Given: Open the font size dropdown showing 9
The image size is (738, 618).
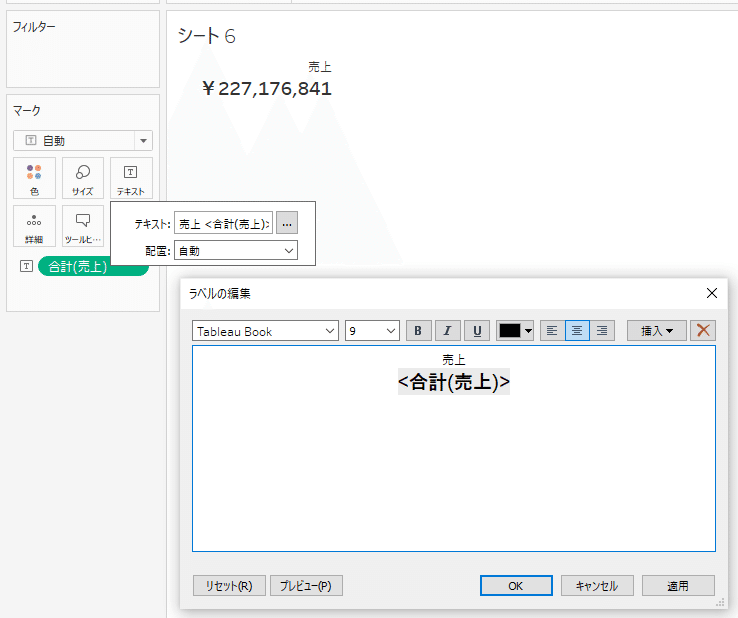Looking at the screenshot, I should coord(372,331).
